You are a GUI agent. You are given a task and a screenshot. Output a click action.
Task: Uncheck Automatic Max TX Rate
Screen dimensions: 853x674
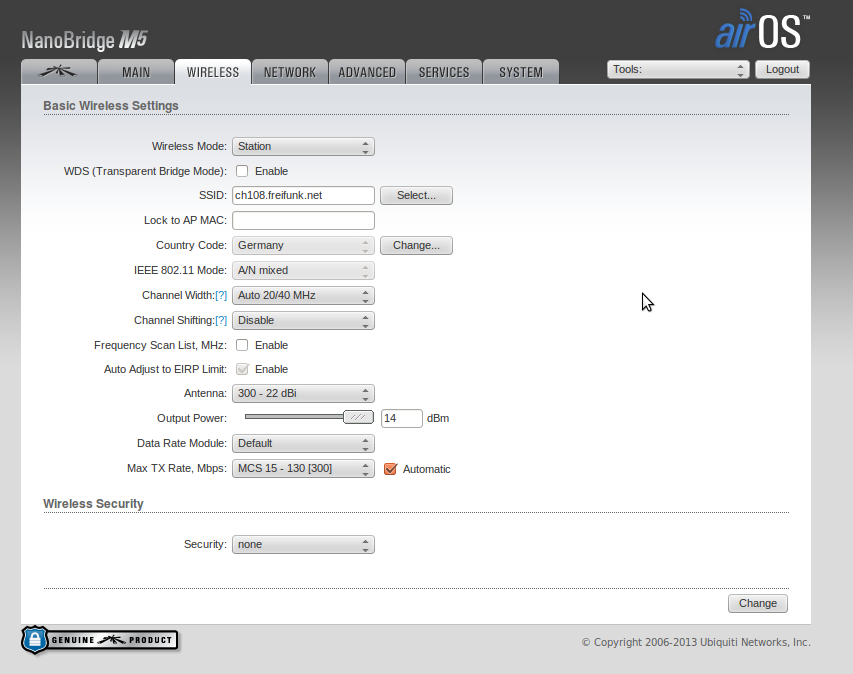pos(391,468)
